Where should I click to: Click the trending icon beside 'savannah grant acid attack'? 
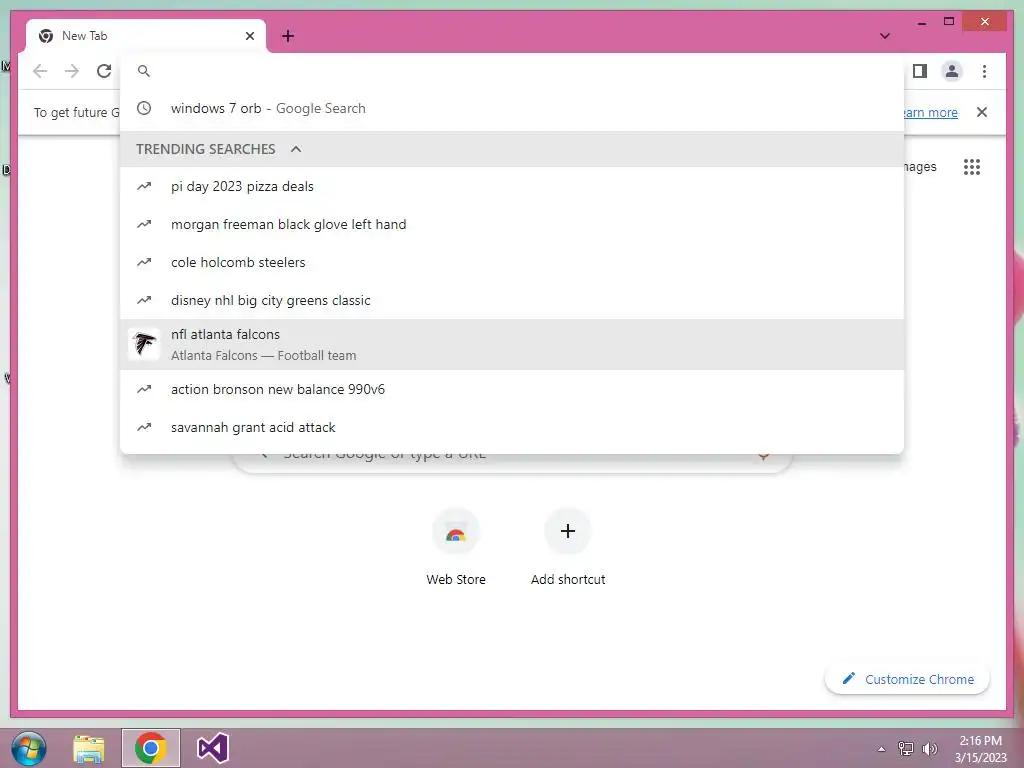tap(144, 427)
